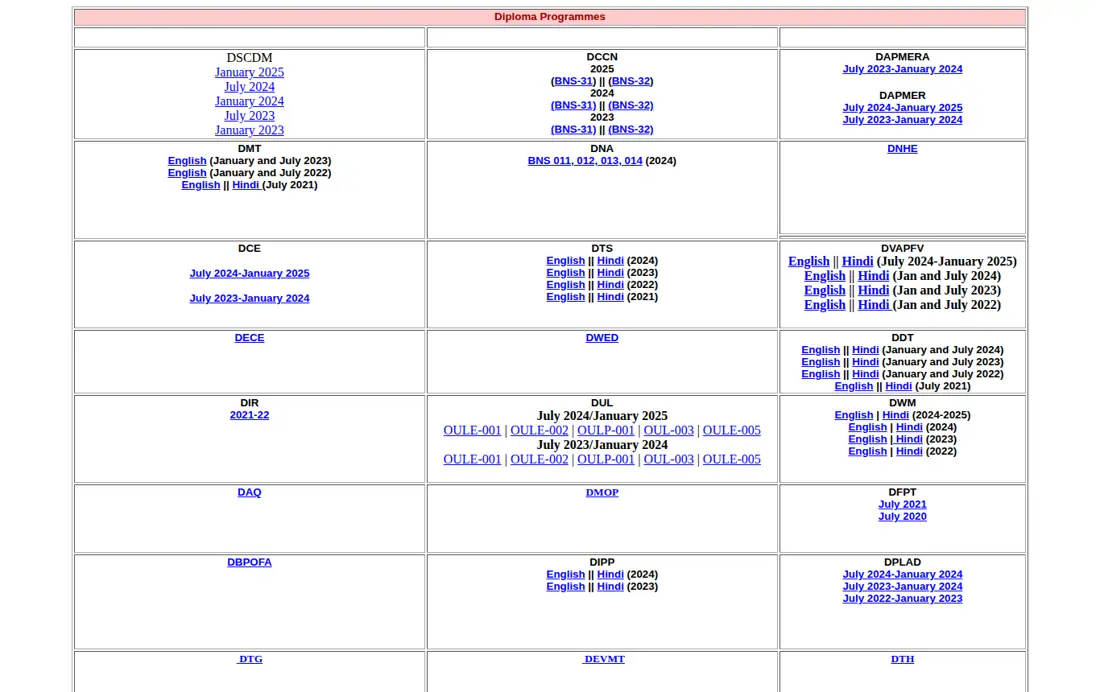
Task: Open DMT English January and July 2023
Action: pyautogui.click(x=187, y=161)
